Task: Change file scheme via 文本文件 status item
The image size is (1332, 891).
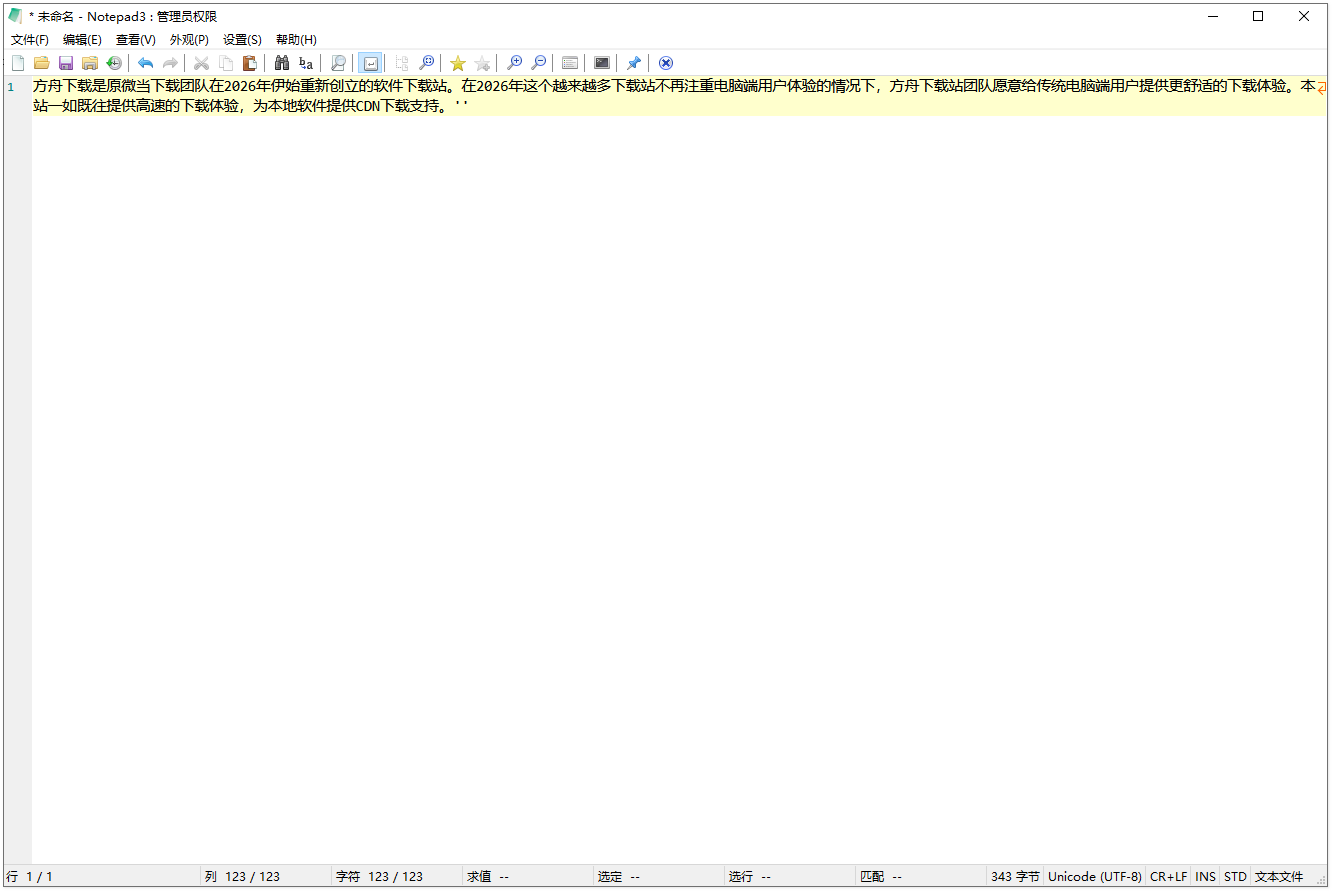Action: click(1278, 876)
